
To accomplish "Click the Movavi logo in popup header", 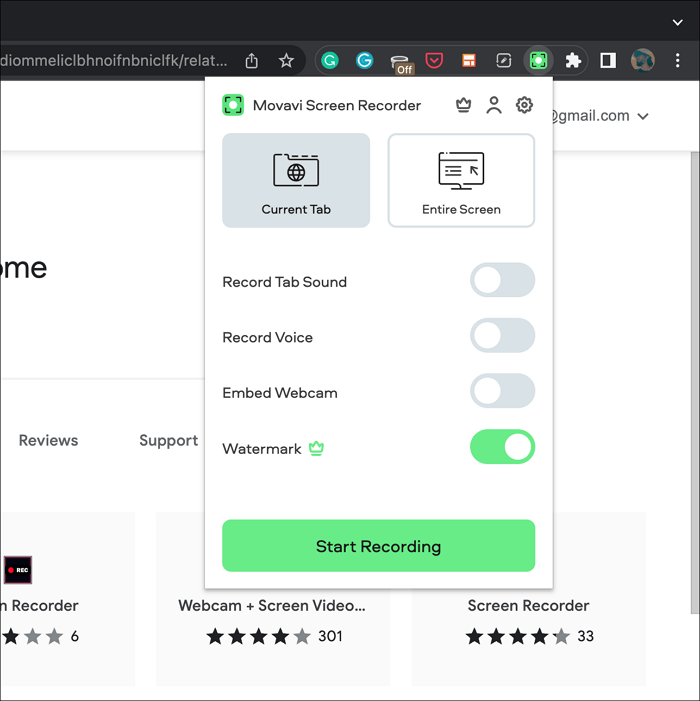I will tap(233, 105).
